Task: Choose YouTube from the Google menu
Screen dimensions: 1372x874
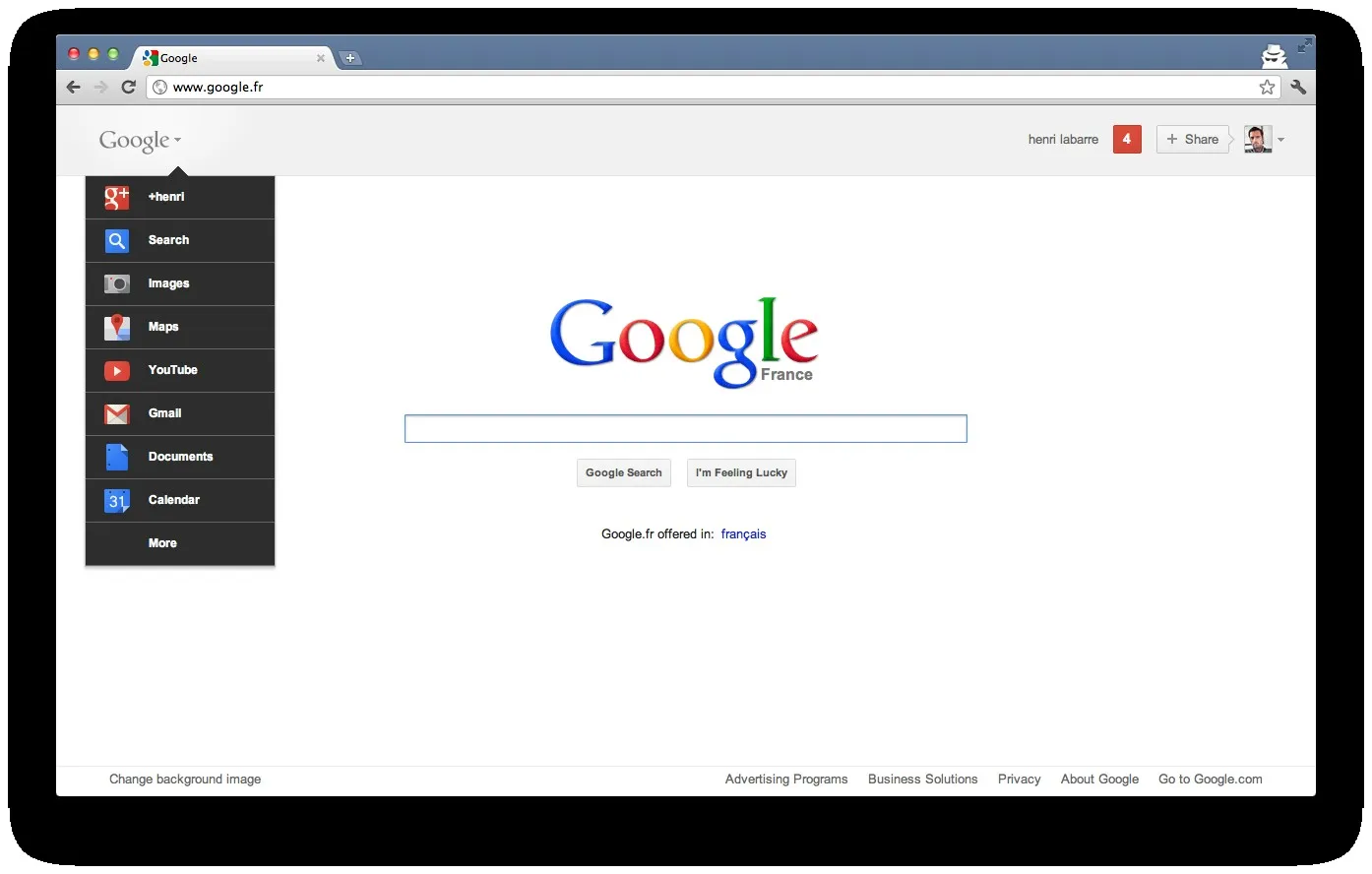Action: (x=180, y=370)
